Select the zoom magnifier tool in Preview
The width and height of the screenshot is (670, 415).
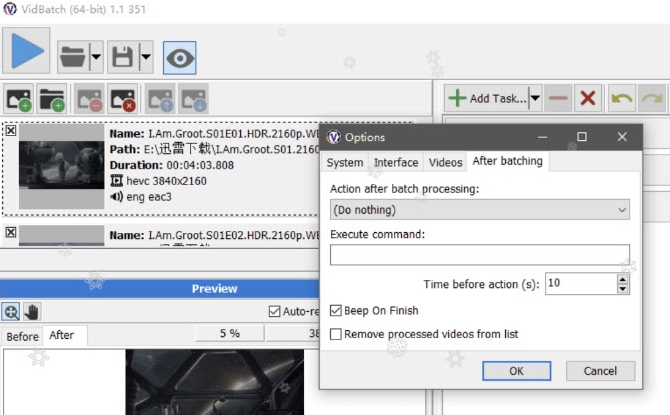pos(11,311)
